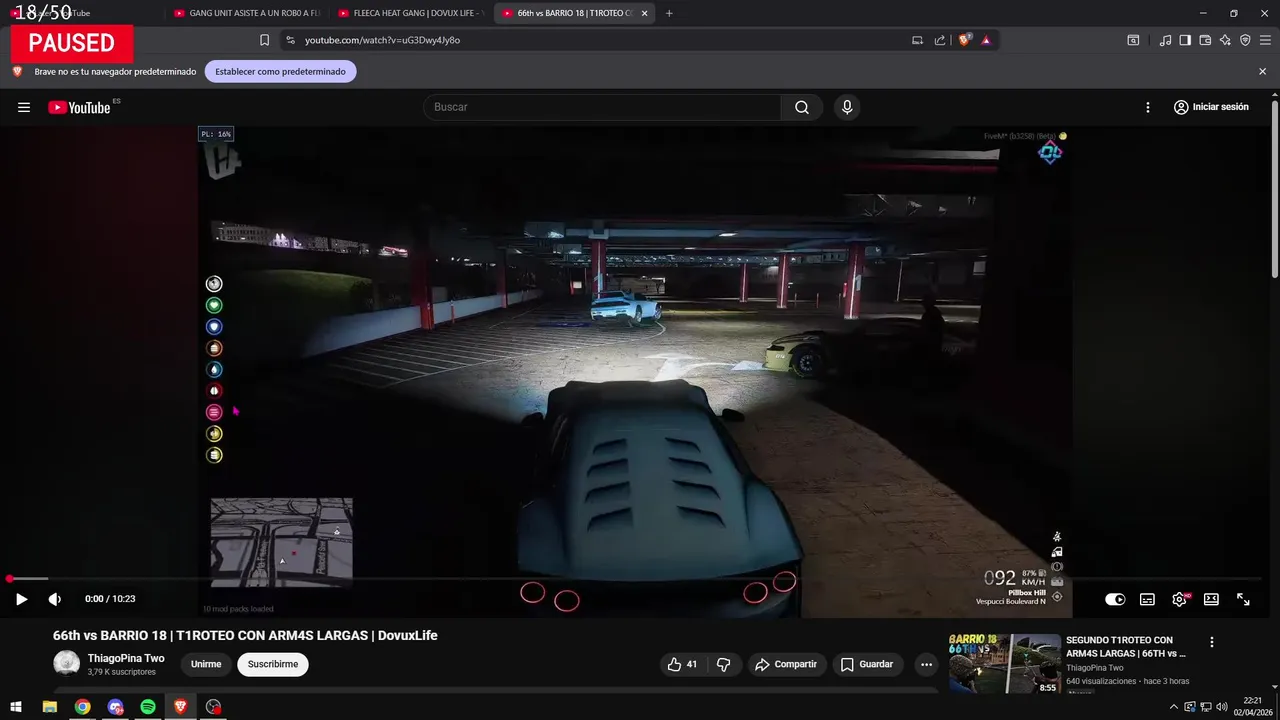
Task: Like the video with thumbs up
Action: [682, 664]
